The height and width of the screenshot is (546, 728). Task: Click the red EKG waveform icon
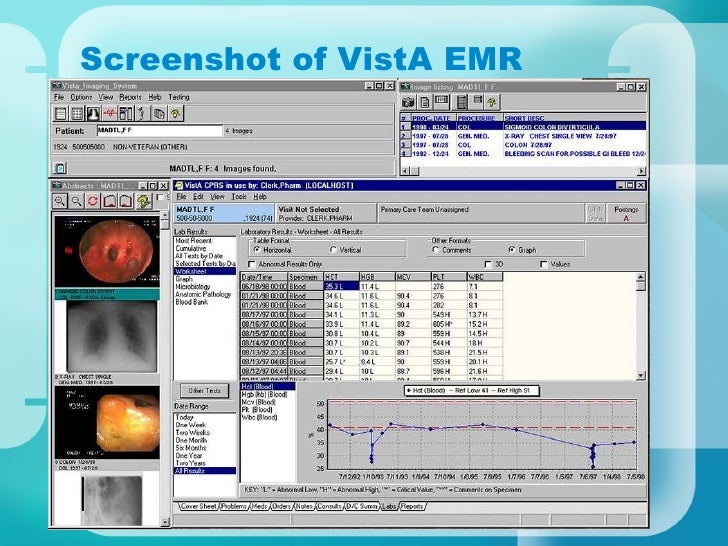(x=110, y=113)
